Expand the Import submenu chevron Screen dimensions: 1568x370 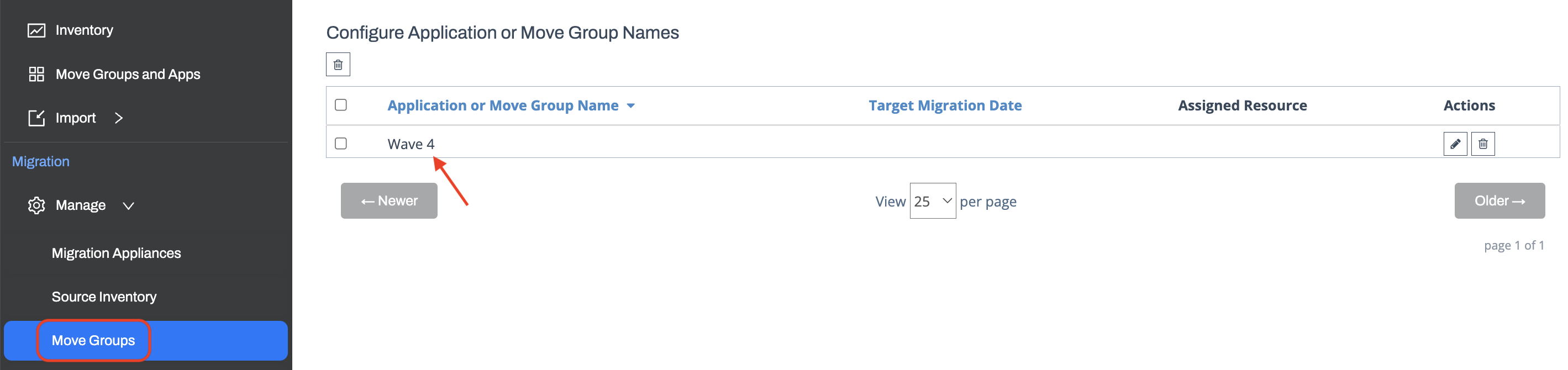(119, 118)
